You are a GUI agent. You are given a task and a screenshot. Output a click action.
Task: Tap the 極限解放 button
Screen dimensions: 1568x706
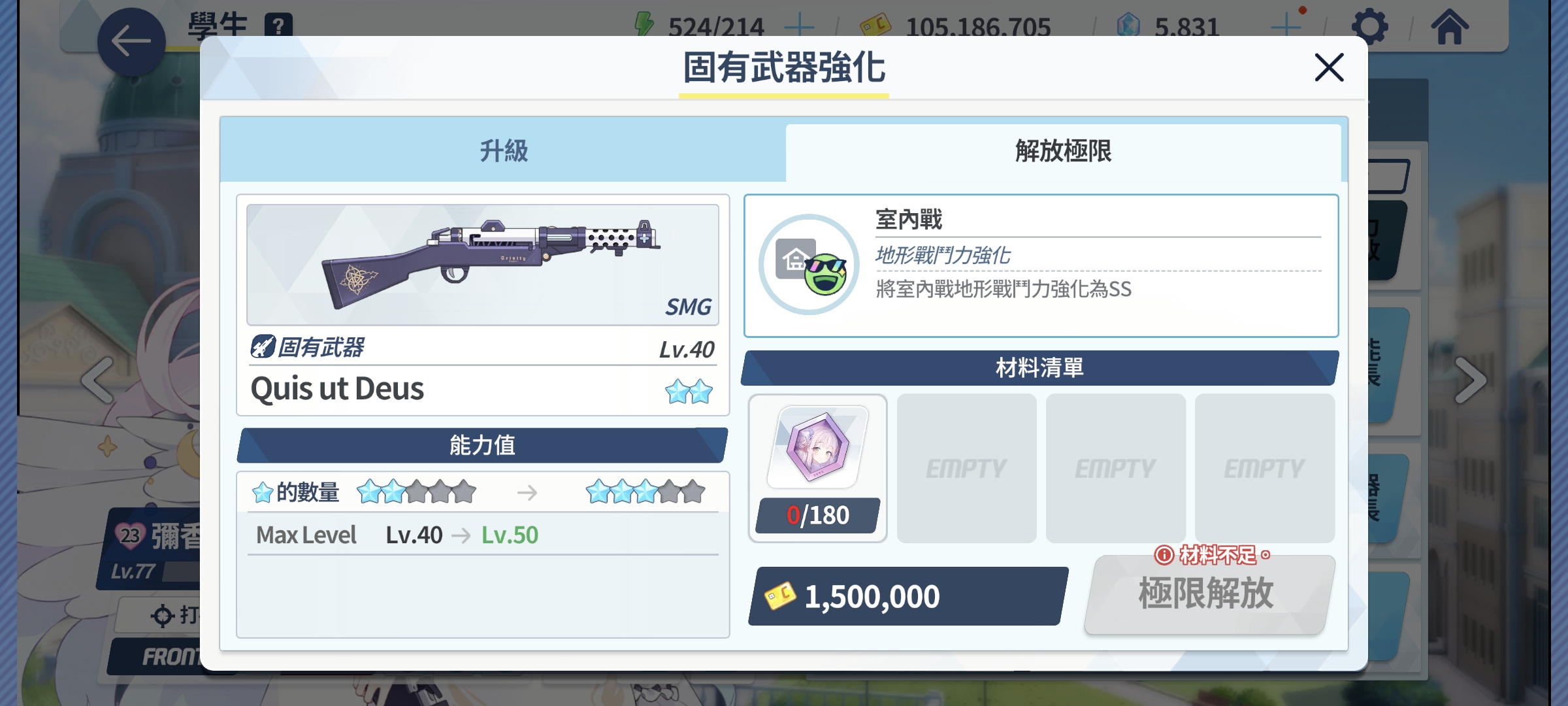click(1207, 594)
